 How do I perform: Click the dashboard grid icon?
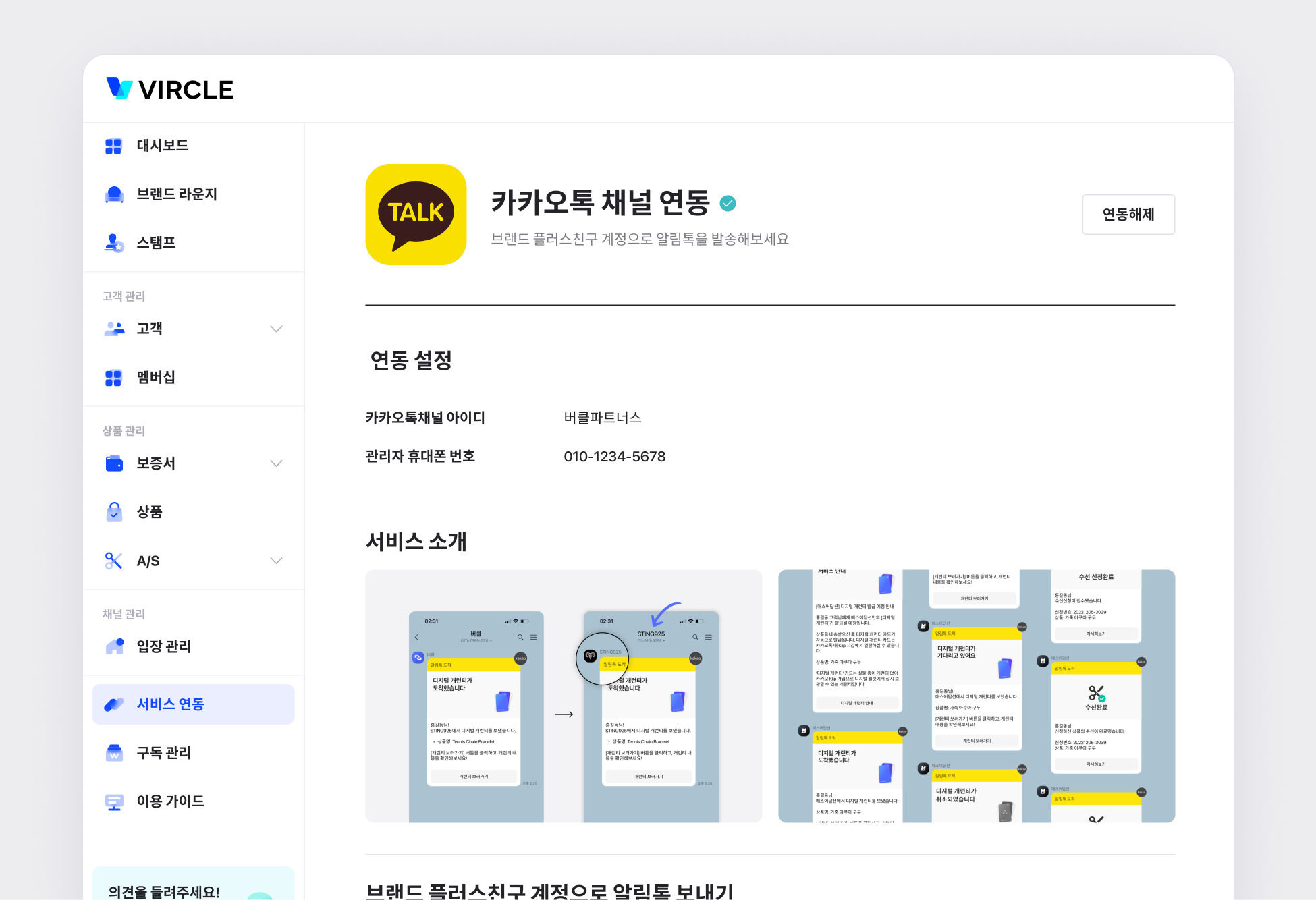[113, 146]
